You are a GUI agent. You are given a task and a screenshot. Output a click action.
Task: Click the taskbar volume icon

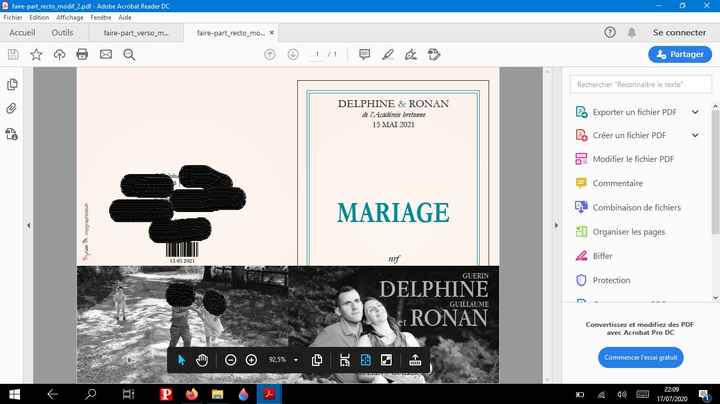(622, 394)
